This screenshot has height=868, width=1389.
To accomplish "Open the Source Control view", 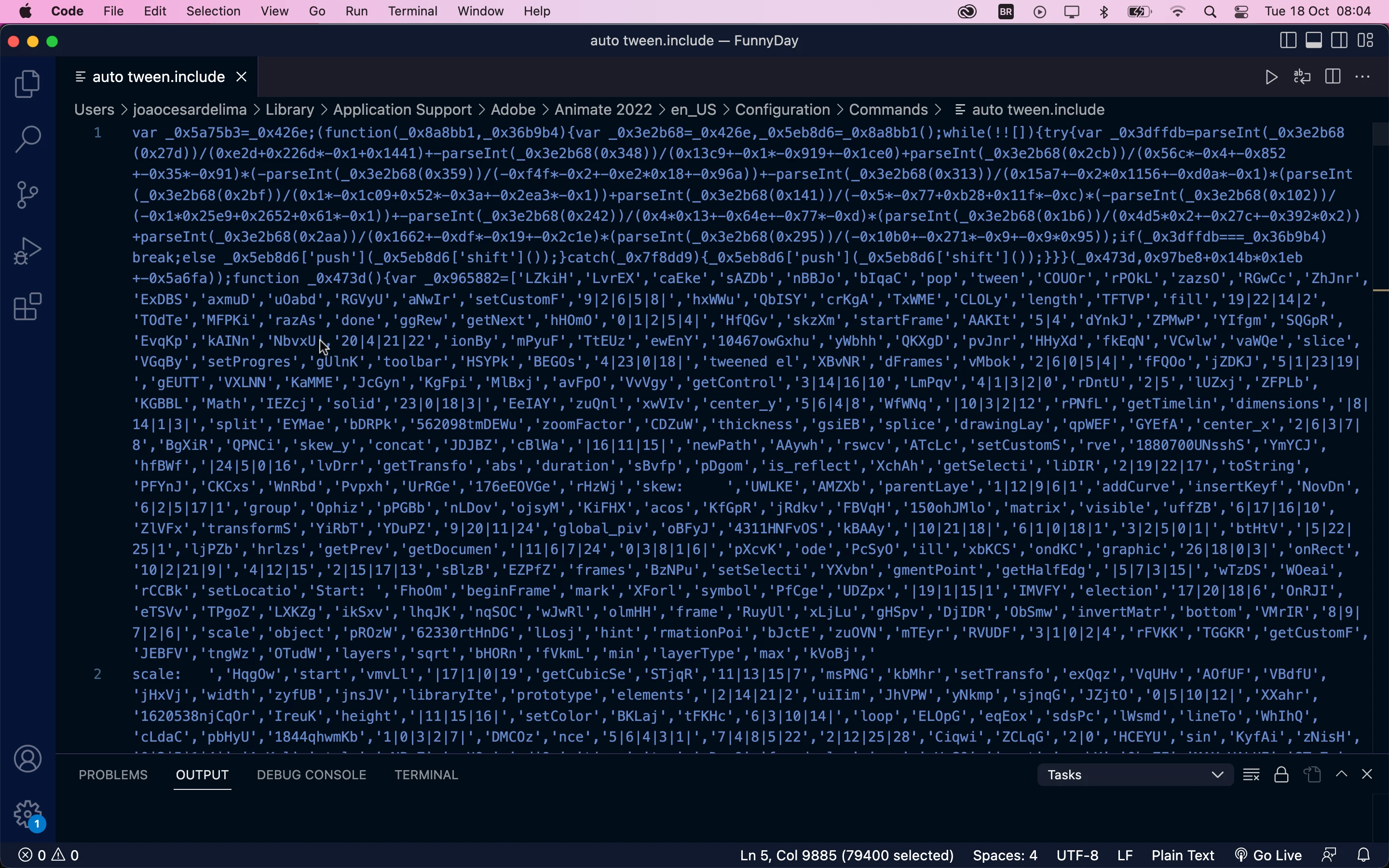I will point(27,195).
